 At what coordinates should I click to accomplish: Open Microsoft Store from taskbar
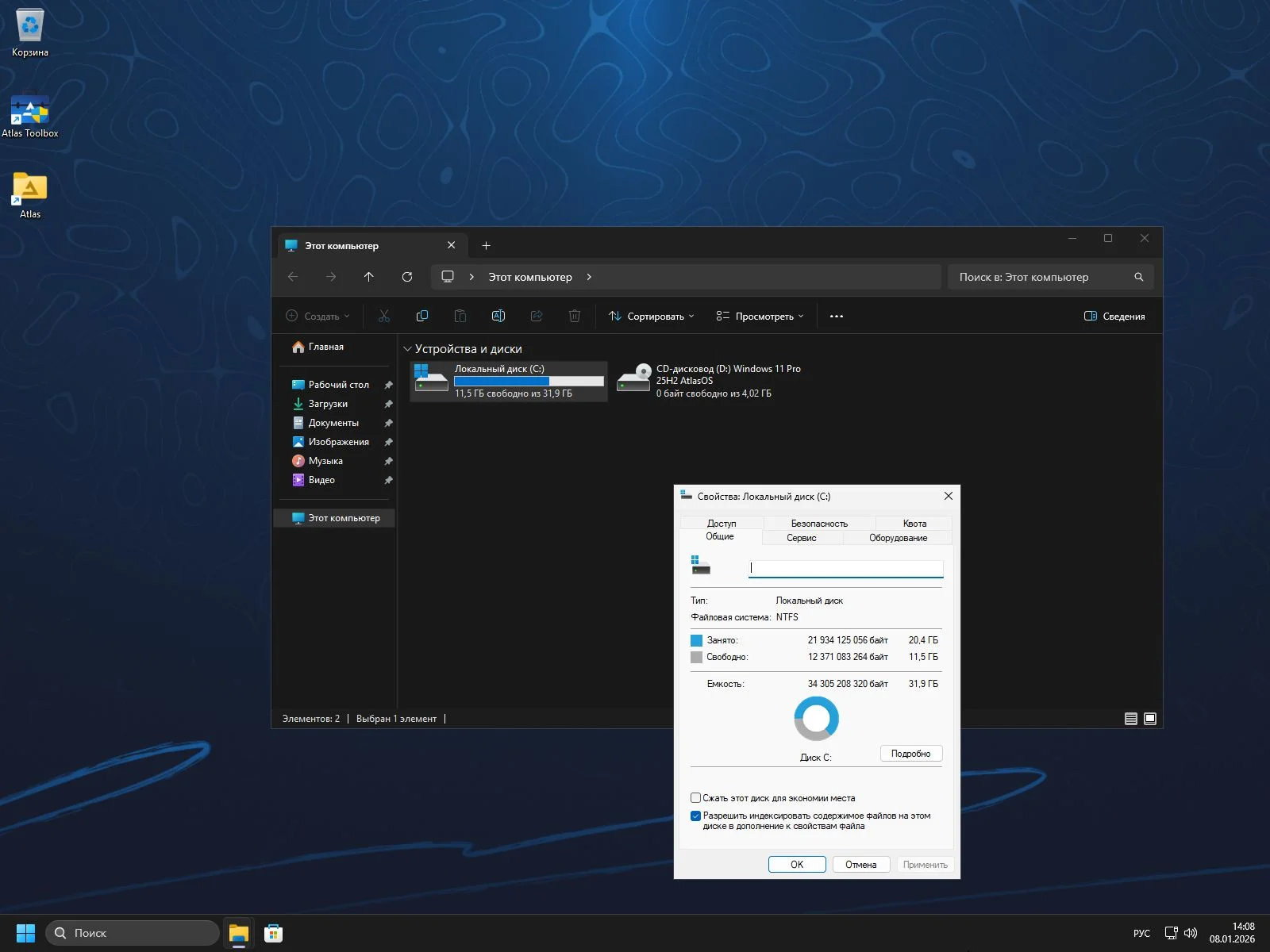[274, 933]
